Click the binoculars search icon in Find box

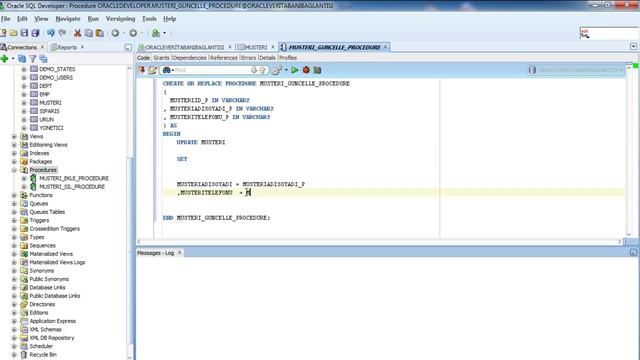coord(167,70)
